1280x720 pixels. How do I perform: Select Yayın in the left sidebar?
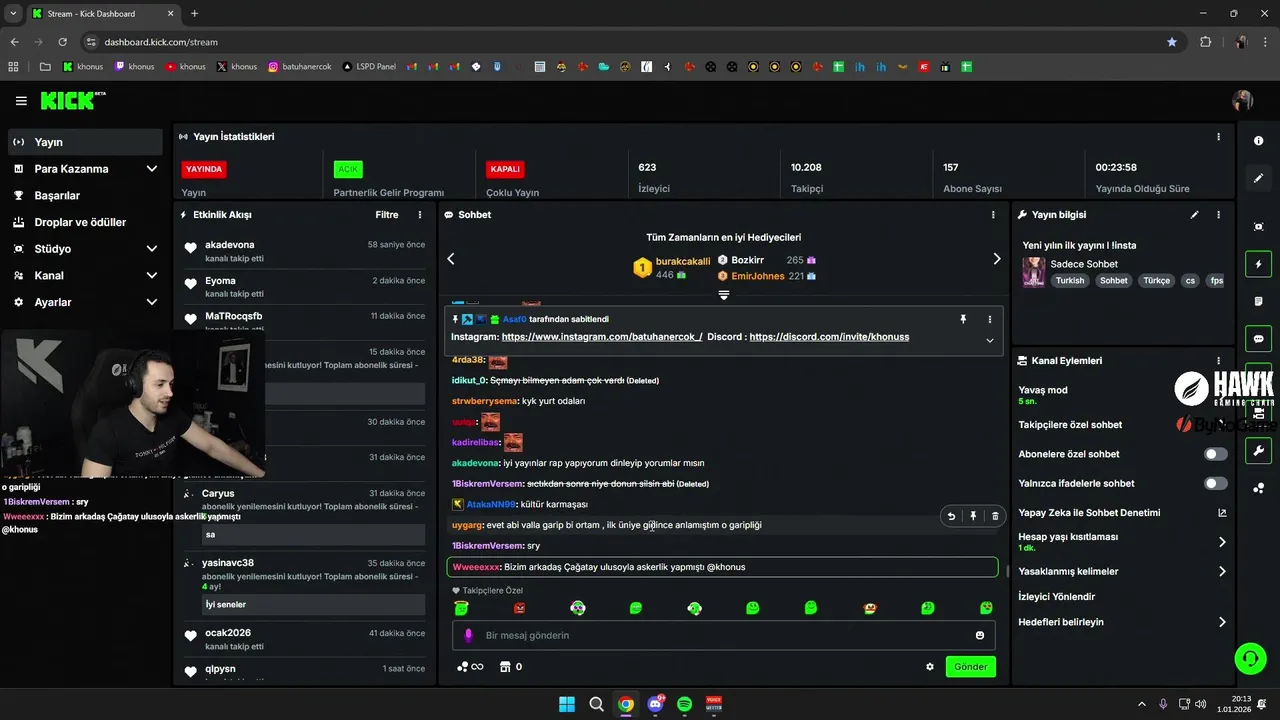click(85, 142)
